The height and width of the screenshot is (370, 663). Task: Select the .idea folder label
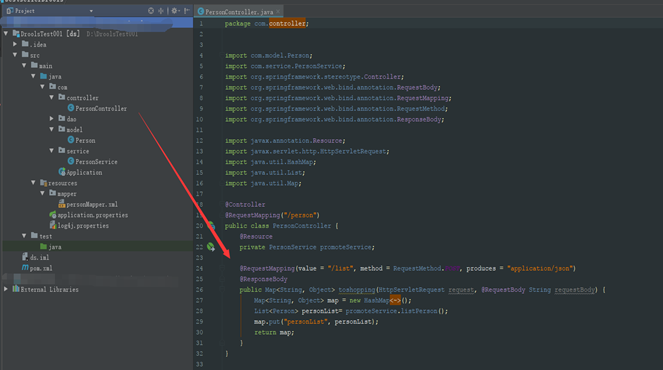tap(38, 44)
